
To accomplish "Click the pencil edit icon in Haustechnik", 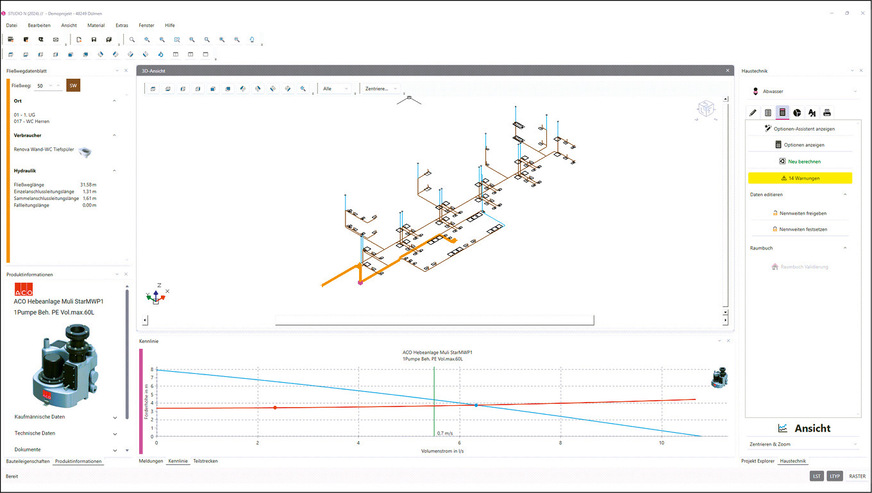I will (753, 113).
